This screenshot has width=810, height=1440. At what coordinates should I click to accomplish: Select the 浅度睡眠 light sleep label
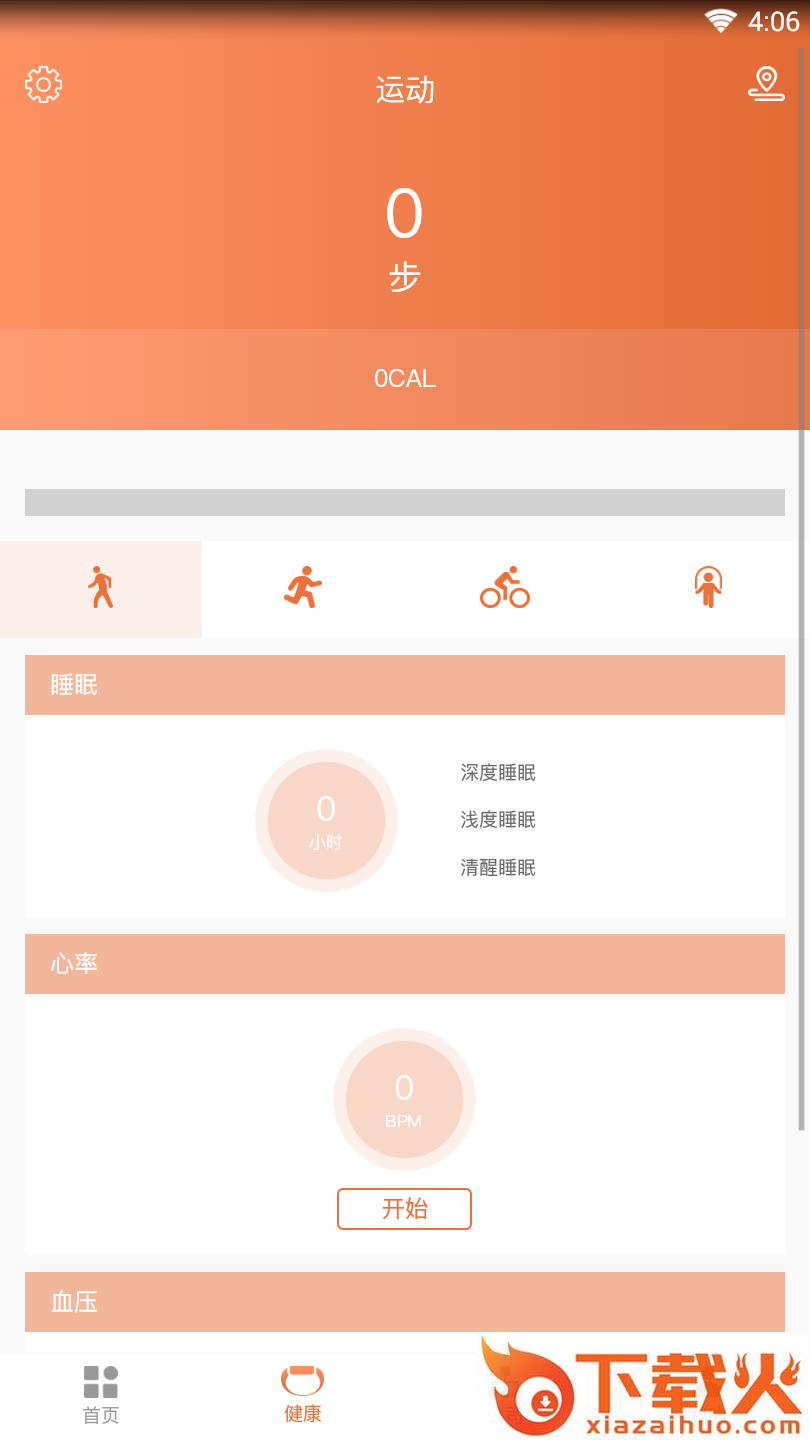click(x=498, y=820)
